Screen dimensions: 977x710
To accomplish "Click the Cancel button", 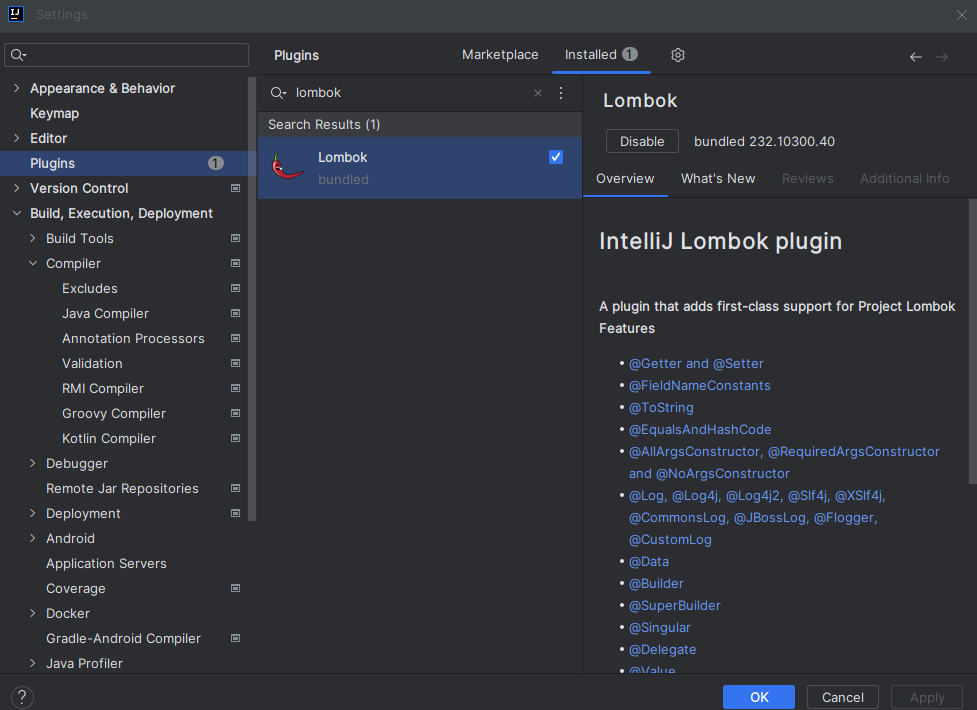I will [x=842, y=697].
